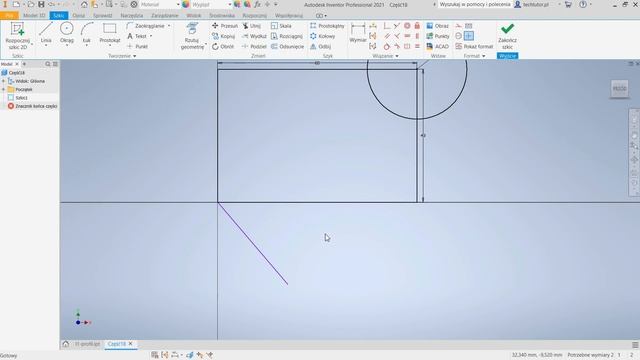This screenshot has width=640, height=360.
Task: Create a Kołowy circular pattern
Action: [322, 36]
